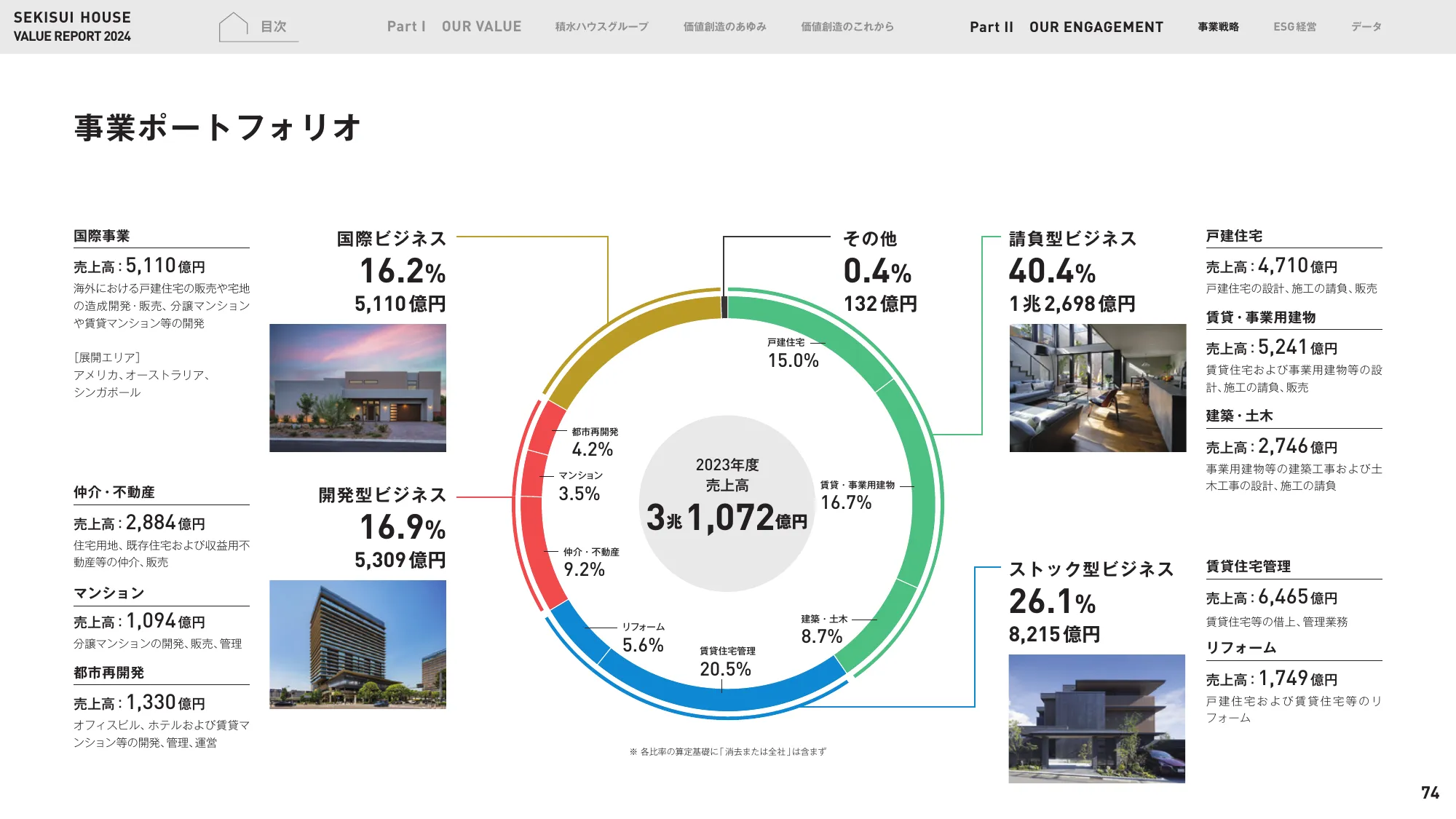Click the 戸建住宅 15.0% chart label
This screenshot has height=819, width=1456.
pyautogui.click(x=793, y=353)
